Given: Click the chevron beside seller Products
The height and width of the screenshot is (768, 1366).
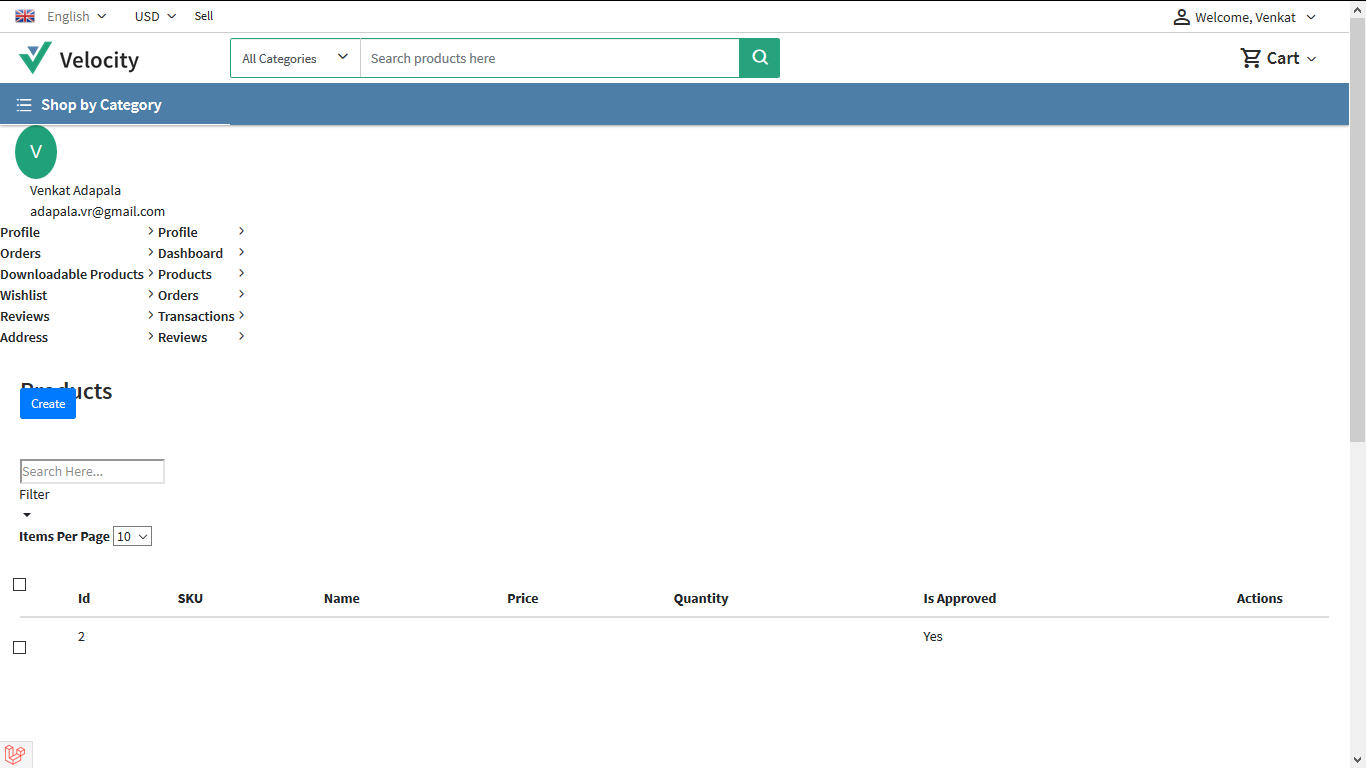Looking at the screenshot, I should click(x=242, y=273).
